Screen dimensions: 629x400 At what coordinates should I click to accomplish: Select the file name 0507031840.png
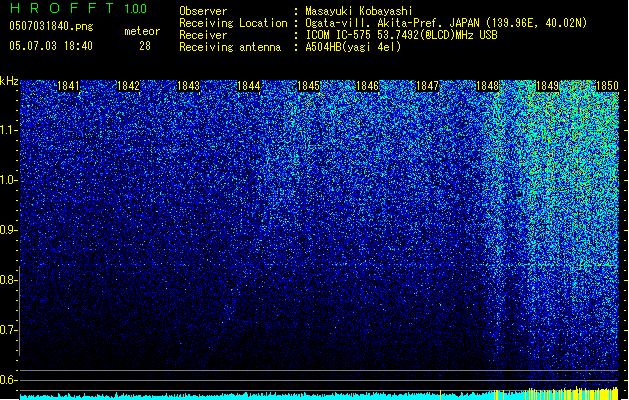(51, 26)
